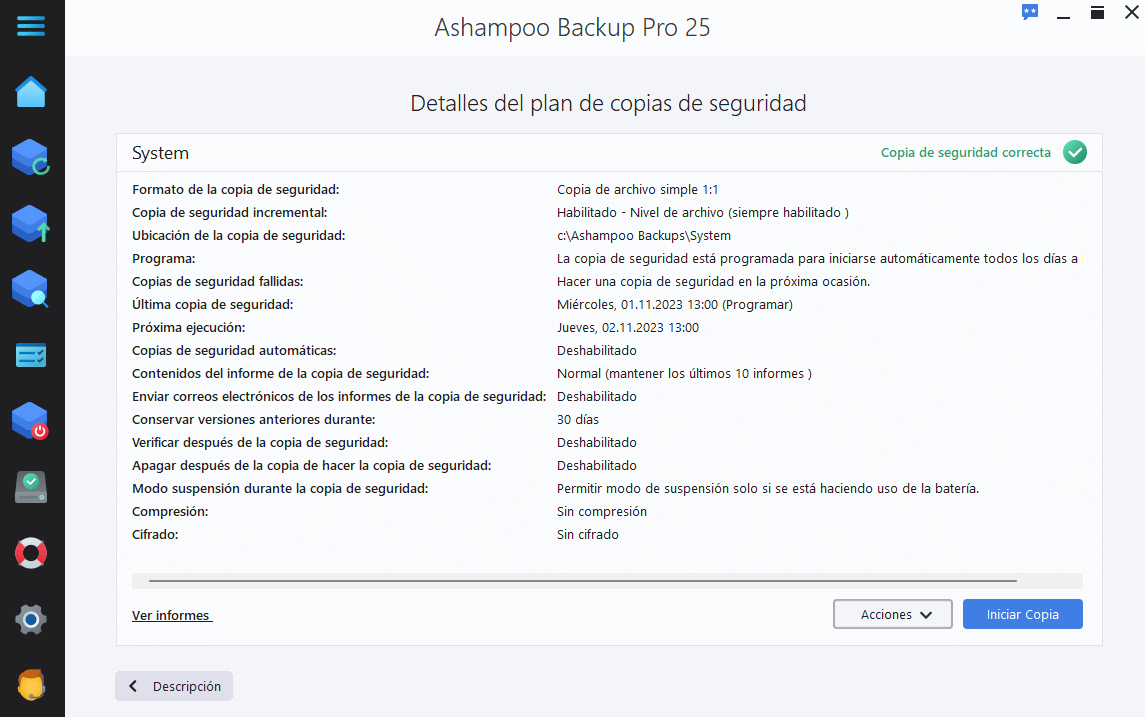This screenshot has width=1145, height=717.
Task: Maximize the Ashampoo Backup Pro window
Action: pyautogui.click(x=1097, y=13)
